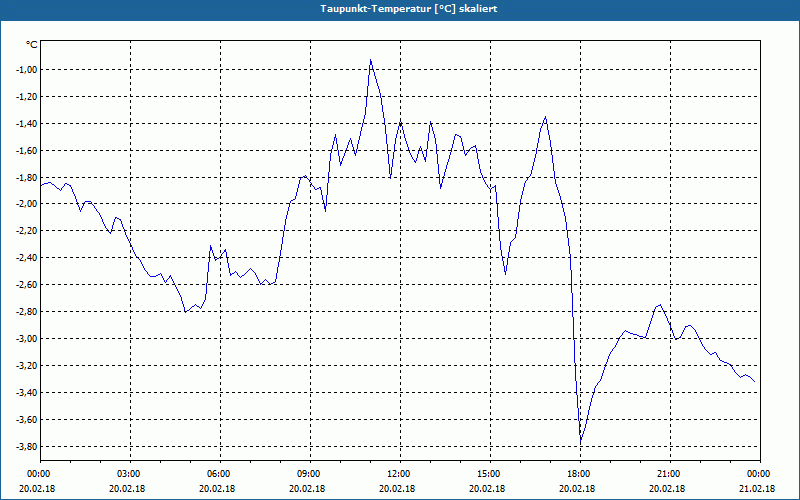The width and height of the screenshot is (800, 500).
Task: Click the chart title Taupunkt-Temperatur [°C] skaliert
Action: (x=409, y=9)
